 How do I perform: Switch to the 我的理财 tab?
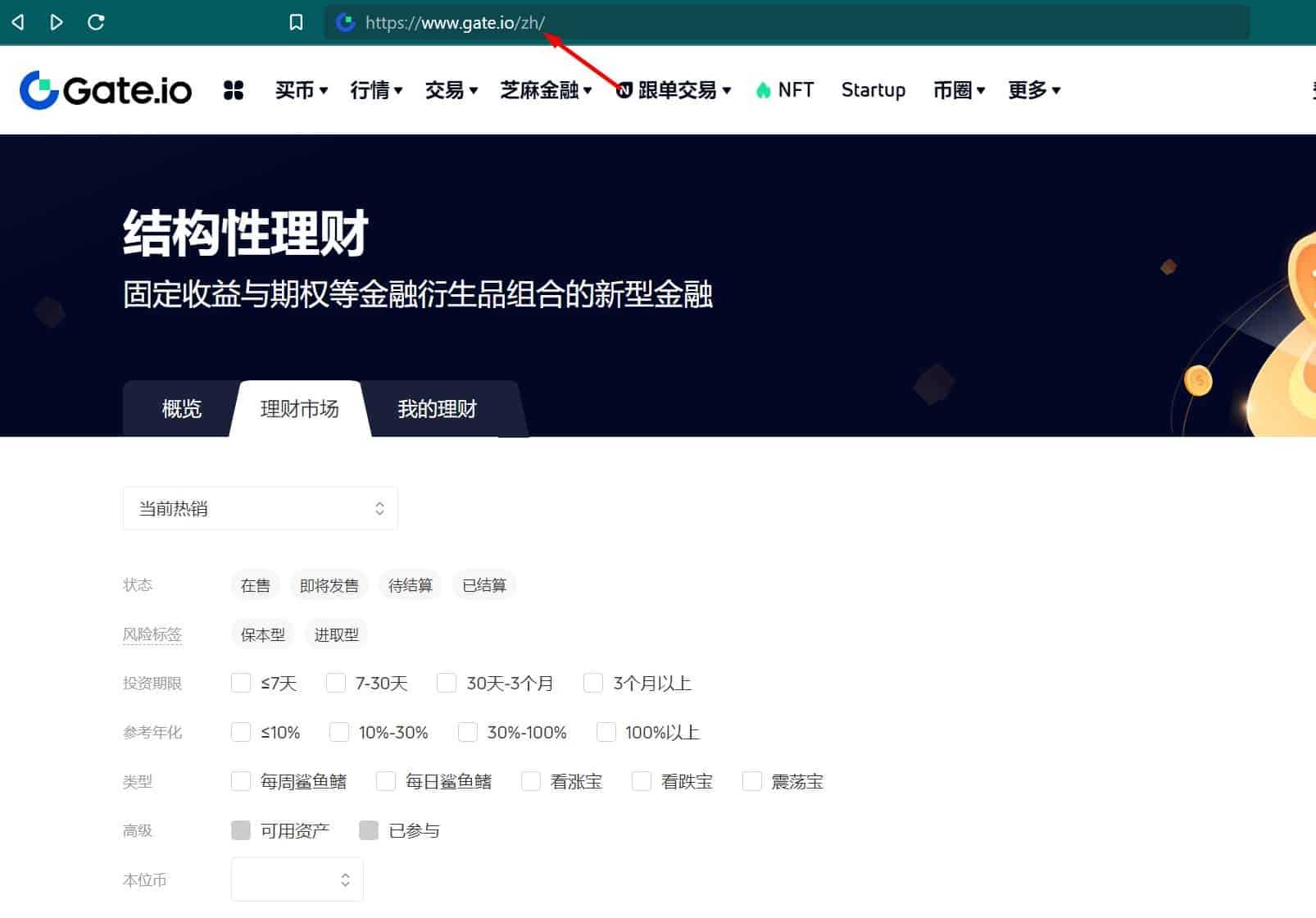click(437, 408)
